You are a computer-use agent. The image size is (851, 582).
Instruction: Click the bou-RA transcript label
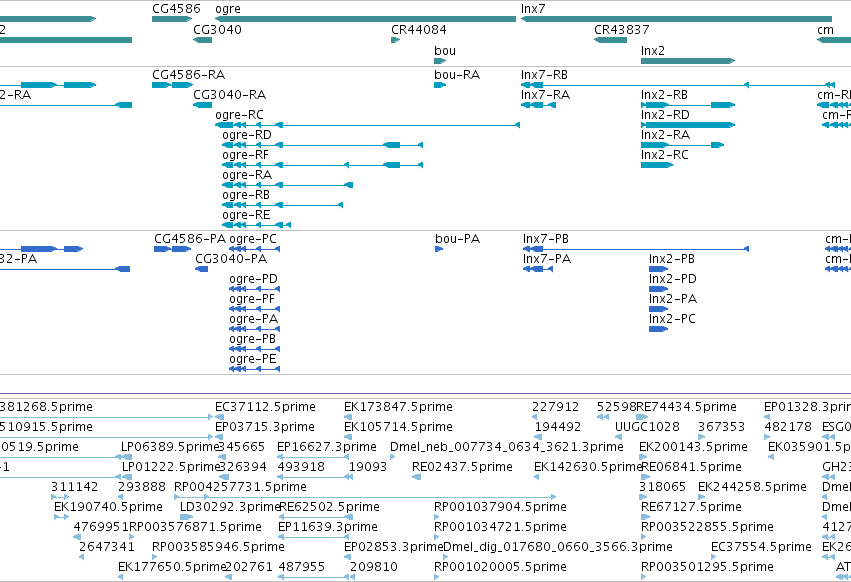click(x=457, y=74)
